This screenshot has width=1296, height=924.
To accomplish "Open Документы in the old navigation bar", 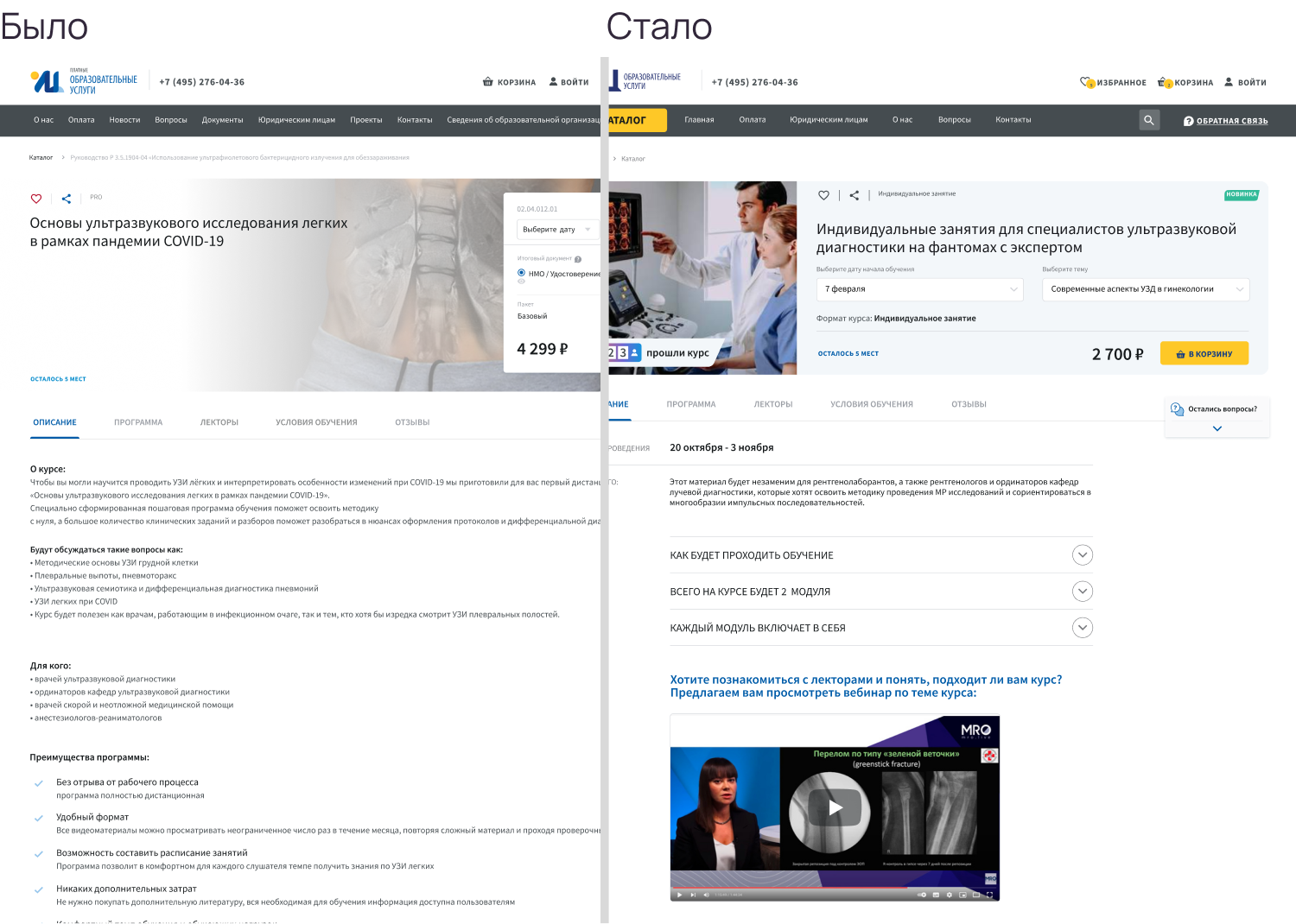I will coord(222,120).
